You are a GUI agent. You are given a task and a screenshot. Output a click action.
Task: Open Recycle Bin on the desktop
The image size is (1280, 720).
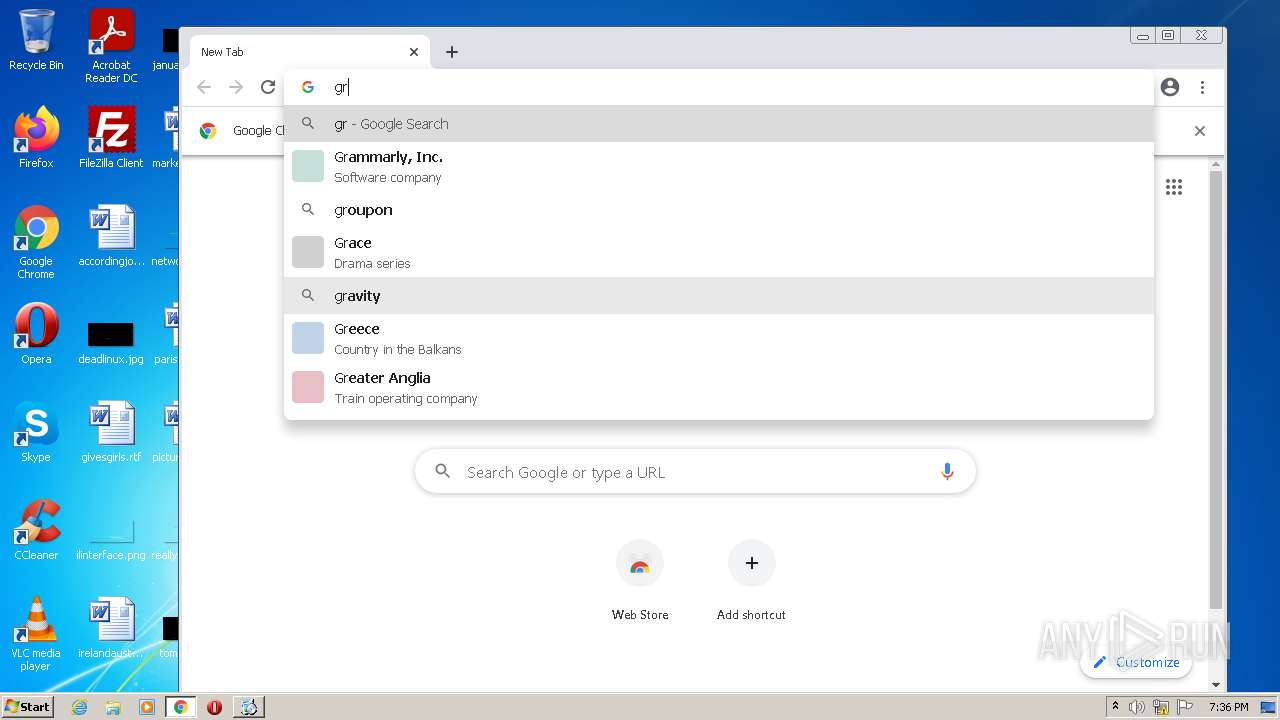pyautogui.click(x=36, y=40)
